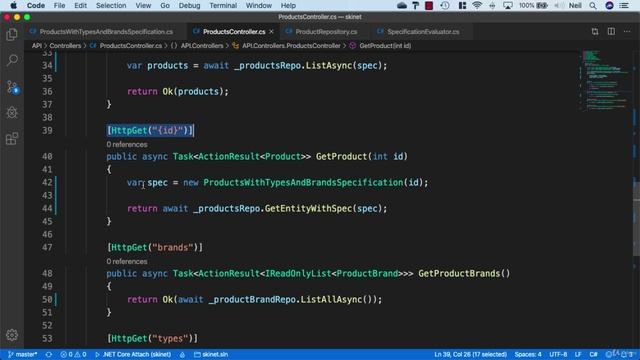
Task: Click ListAllAsync on line 50
Action: point(331,300)
